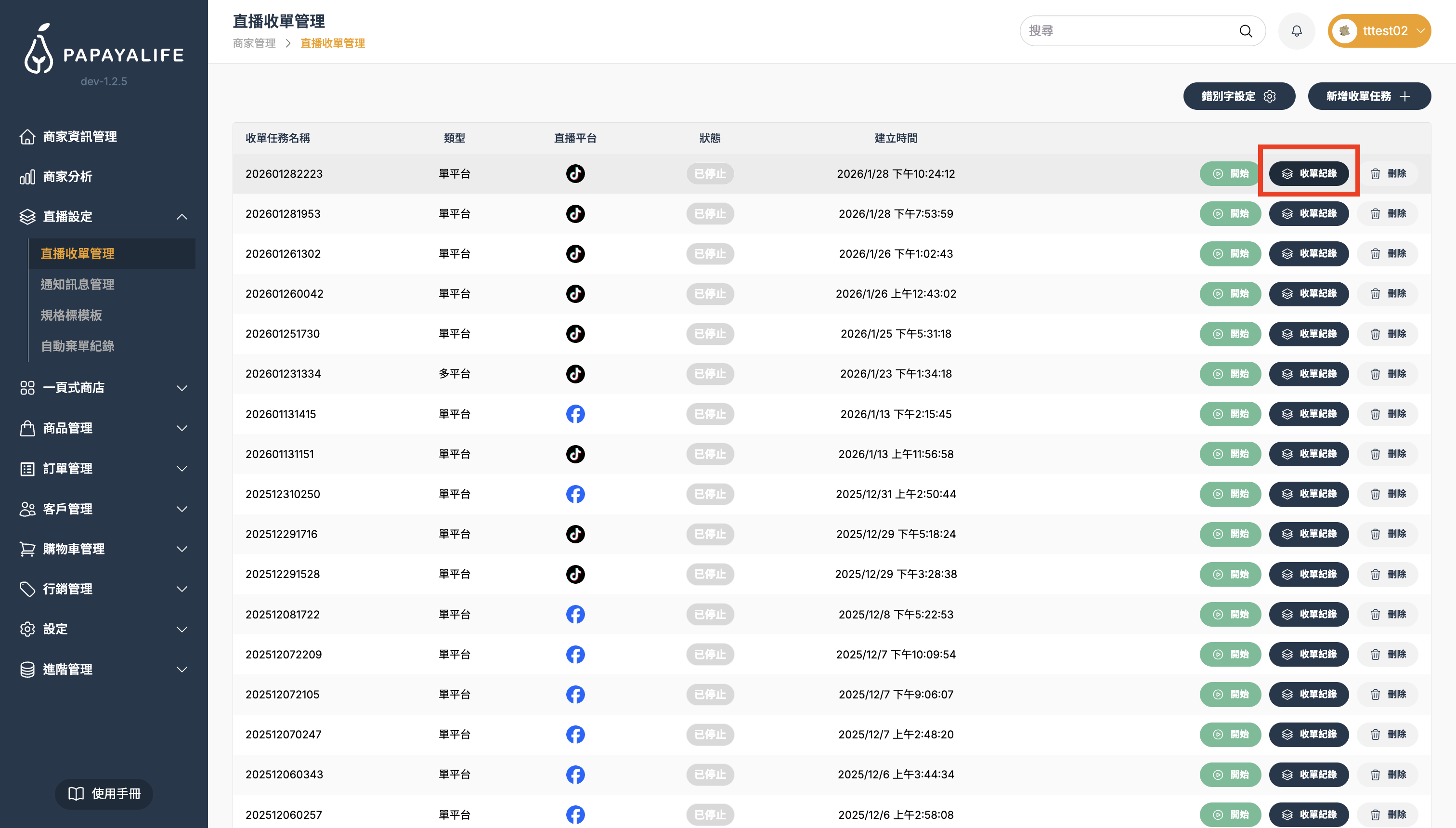
Task: Click Facebook icon in row 202601131415
Action: click(575, 414)
